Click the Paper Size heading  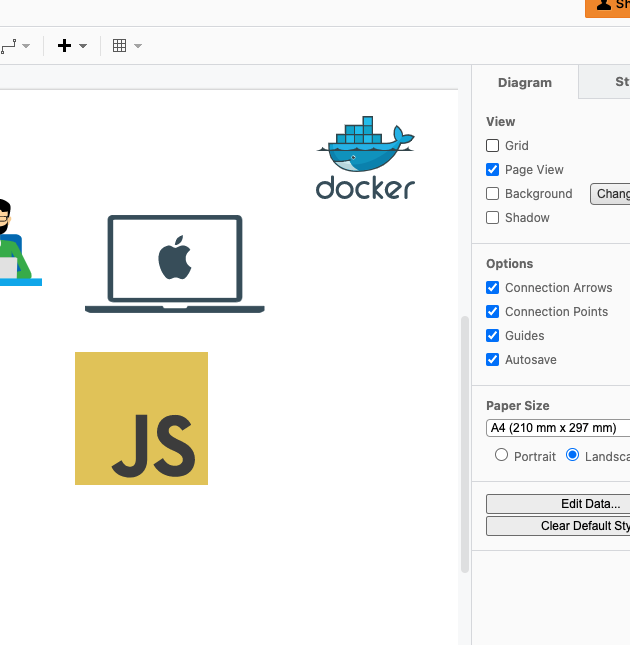518,406
